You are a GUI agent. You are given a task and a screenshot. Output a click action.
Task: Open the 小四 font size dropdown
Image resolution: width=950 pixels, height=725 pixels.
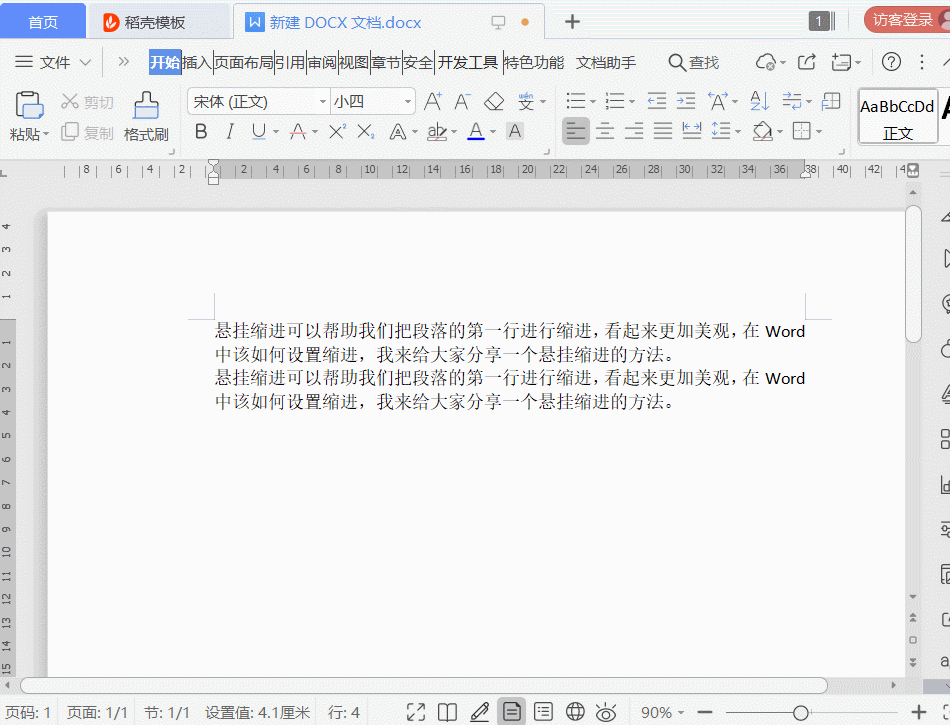click(x=406, y=101)
